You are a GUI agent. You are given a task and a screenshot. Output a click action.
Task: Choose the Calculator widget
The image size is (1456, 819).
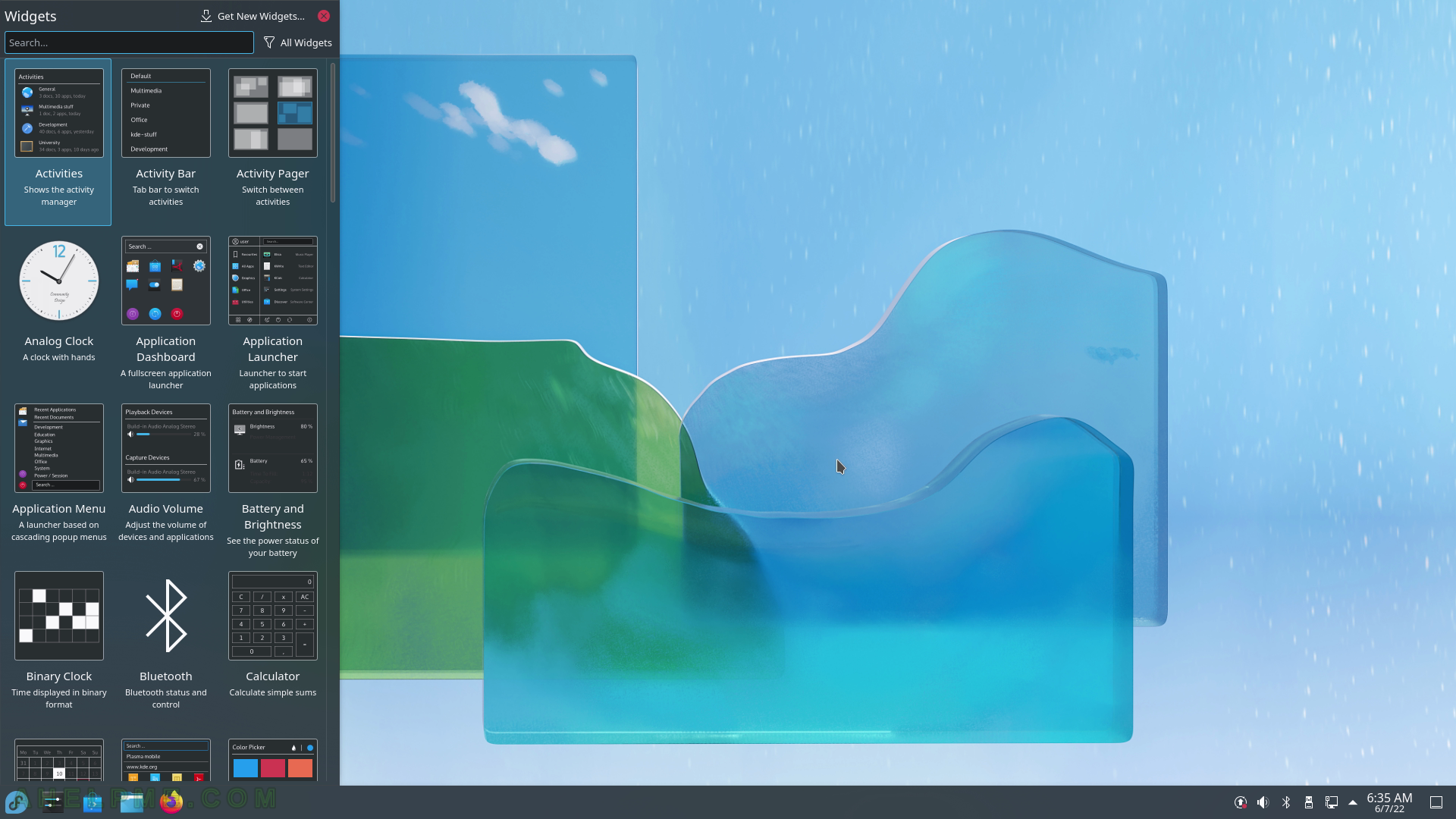click(x=272, y=645)
